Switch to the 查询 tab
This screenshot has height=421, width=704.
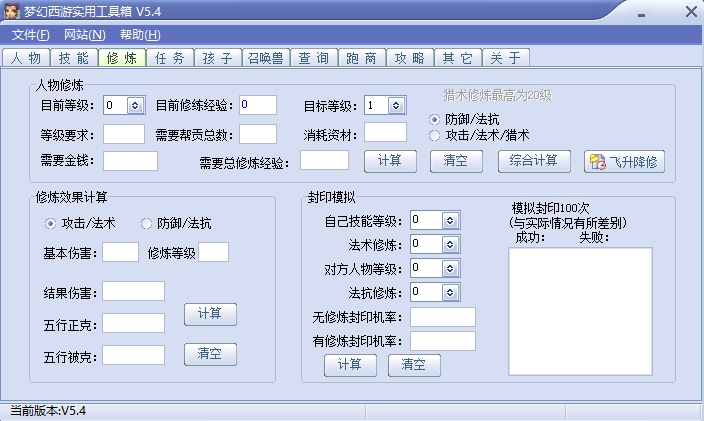[314, 58]
